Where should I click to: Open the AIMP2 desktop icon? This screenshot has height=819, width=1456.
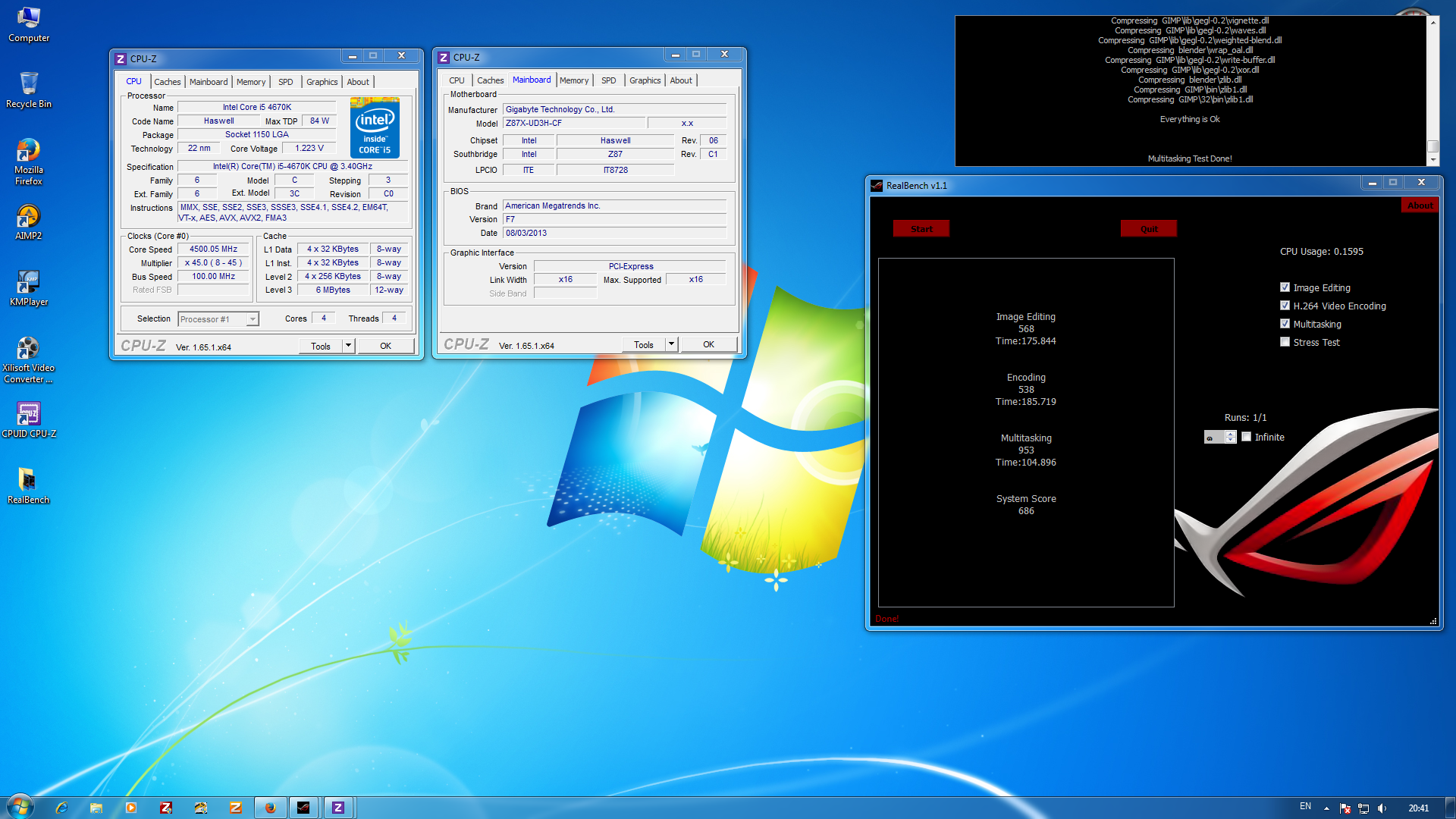28,217
